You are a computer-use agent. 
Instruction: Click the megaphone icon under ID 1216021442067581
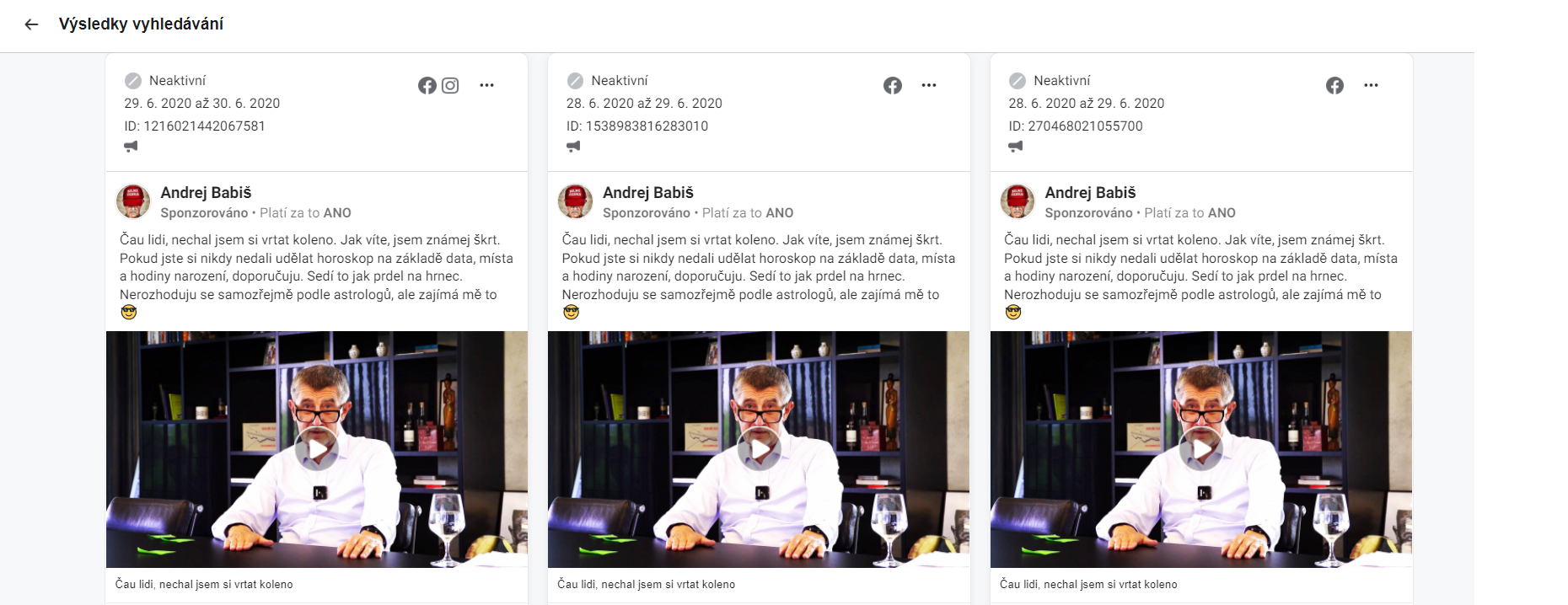coord(131,147)
